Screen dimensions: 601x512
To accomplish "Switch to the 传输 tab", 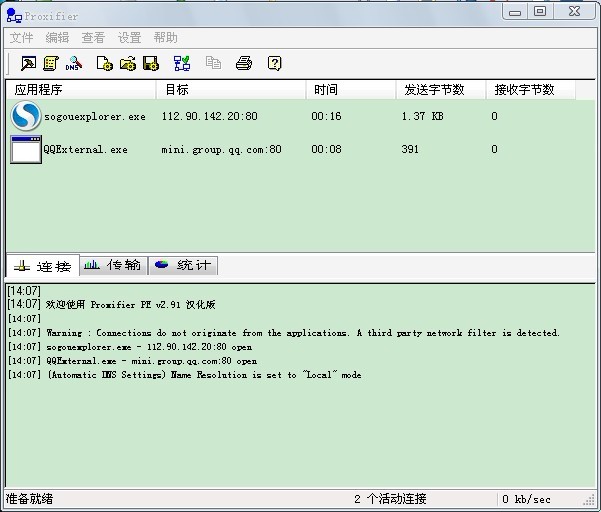I will pyautogui.click(x=113, y=265).
